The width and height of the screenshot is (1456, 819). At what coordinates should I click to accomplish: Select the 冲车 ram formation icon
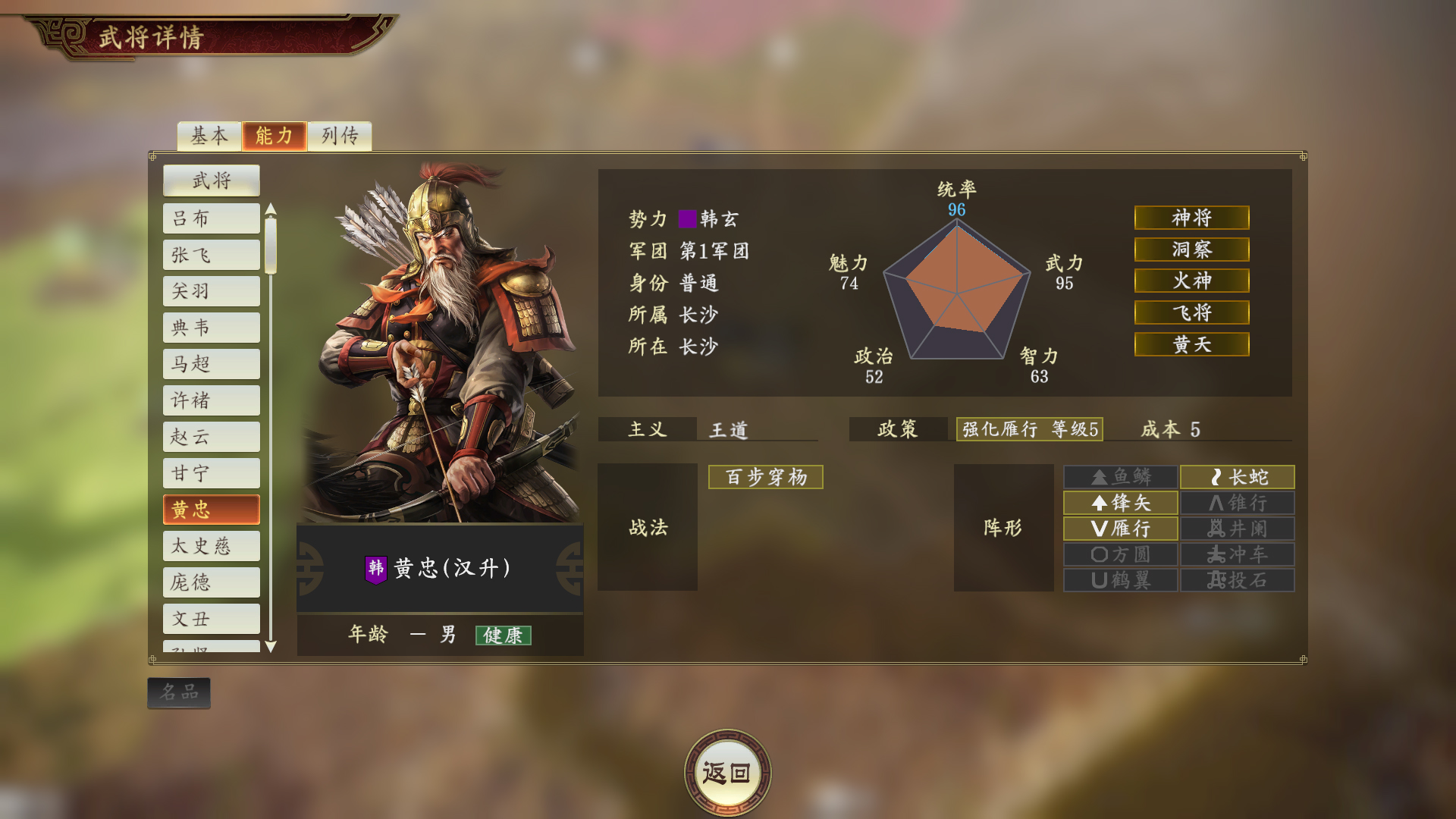pos(1237,554)
